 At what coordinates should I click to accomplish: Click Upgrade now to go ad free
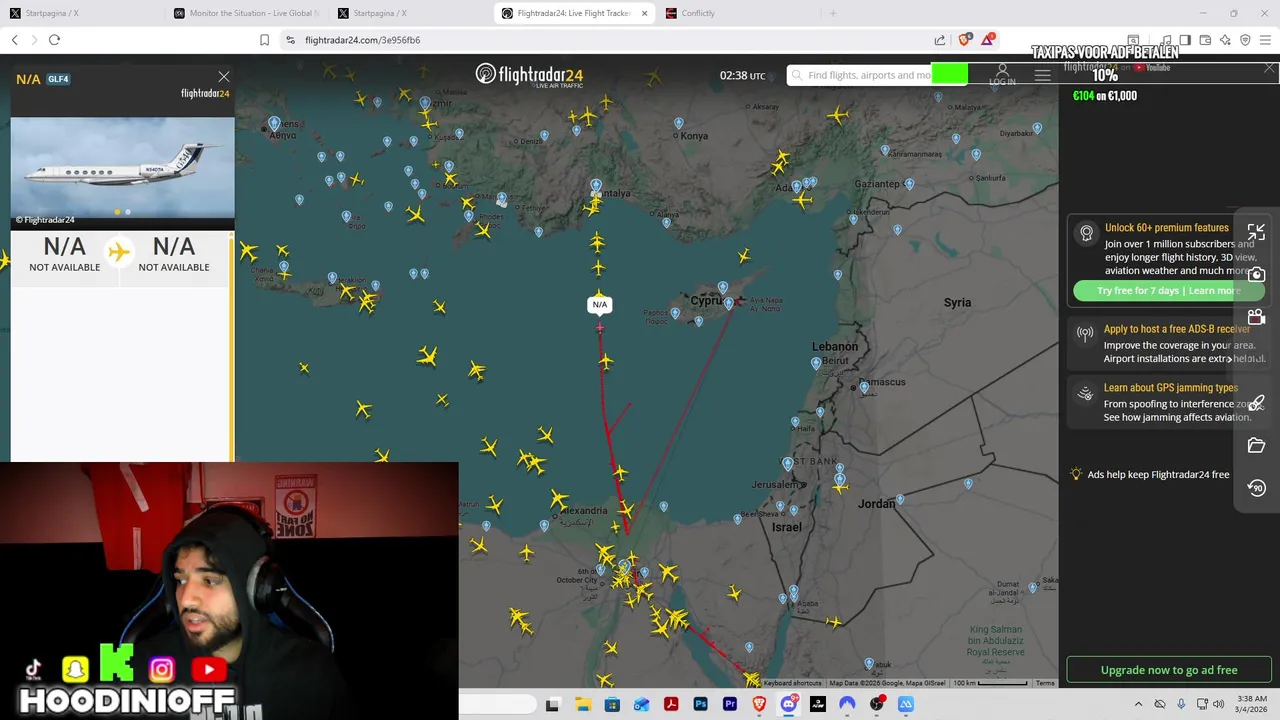point(1169,670)
